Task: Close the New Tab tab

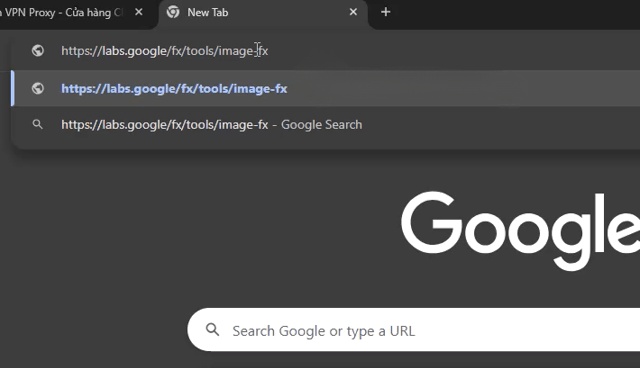Action: 353,12
